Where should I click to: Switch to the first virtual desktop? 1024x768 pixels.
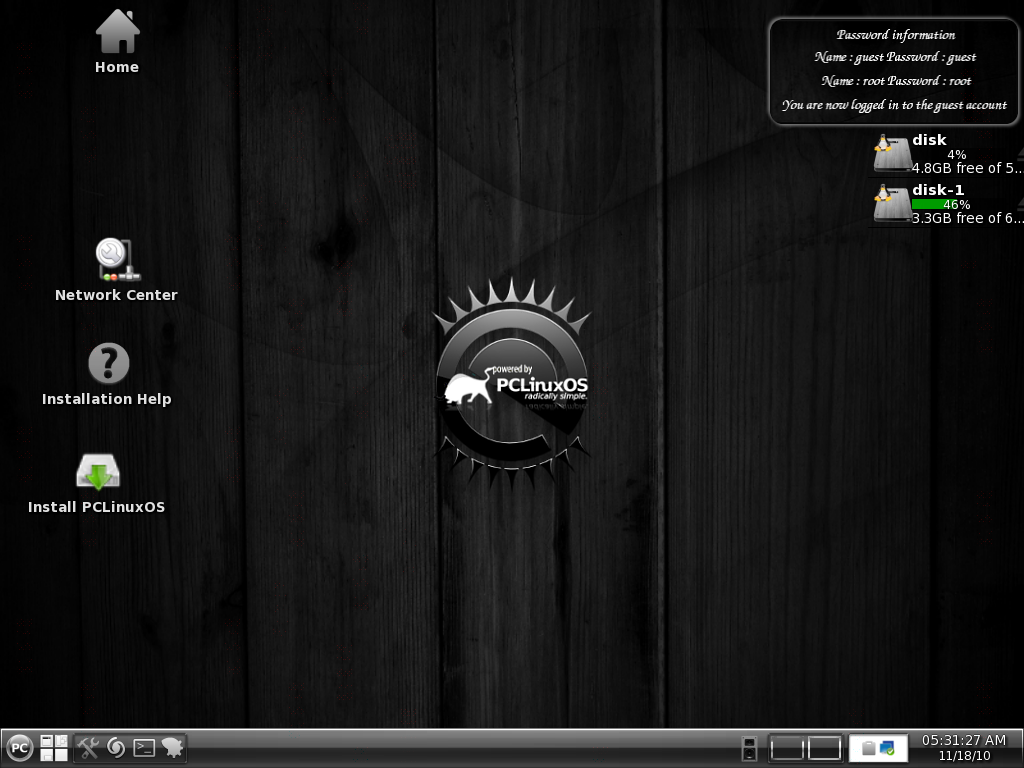pos(788,747)
